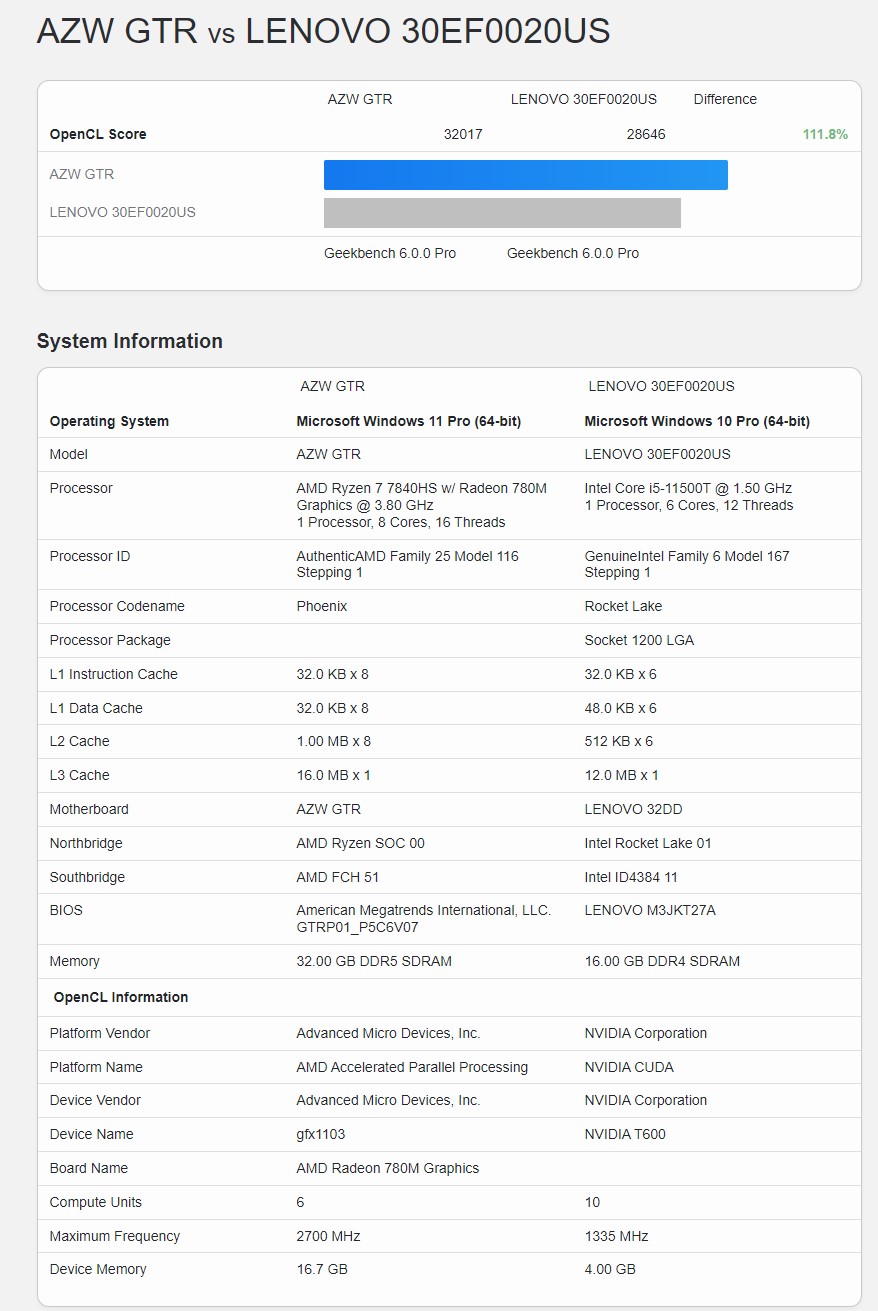
Task: Click the Intel Core i5-11500T processor entry
Action: pos(688,488)
